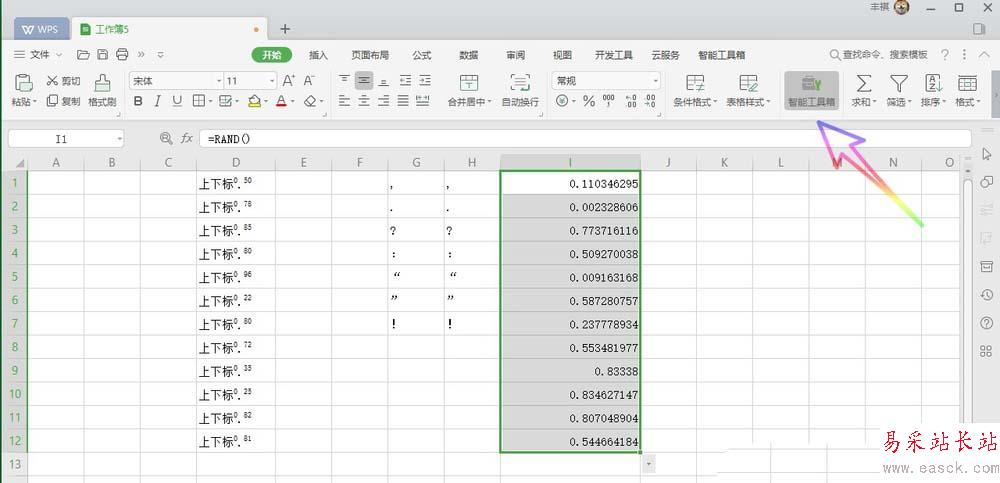Click the Smart Toolbox (智能工具箱) button
Image resolution: width=1000 pixels, height=483 pixels.
(x=811, y=90)
